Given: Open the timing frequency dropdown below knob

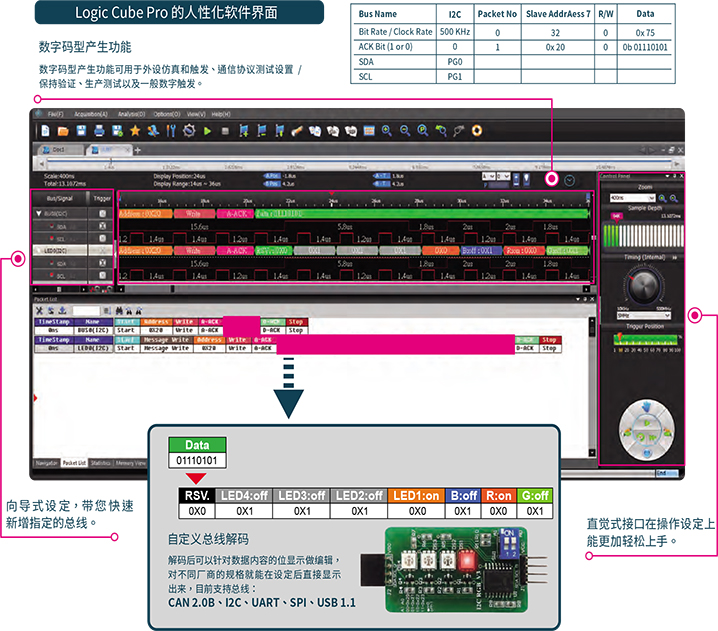Looking at the screenshot, I should [x=643, y=316].
